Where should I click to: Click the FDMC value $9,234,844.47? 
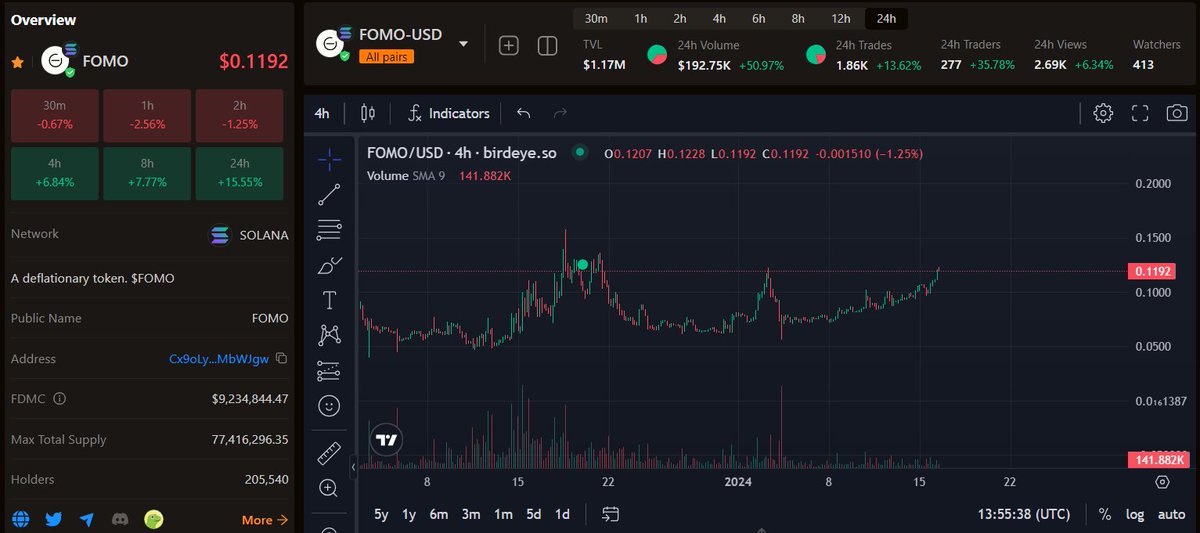(250, 399)
